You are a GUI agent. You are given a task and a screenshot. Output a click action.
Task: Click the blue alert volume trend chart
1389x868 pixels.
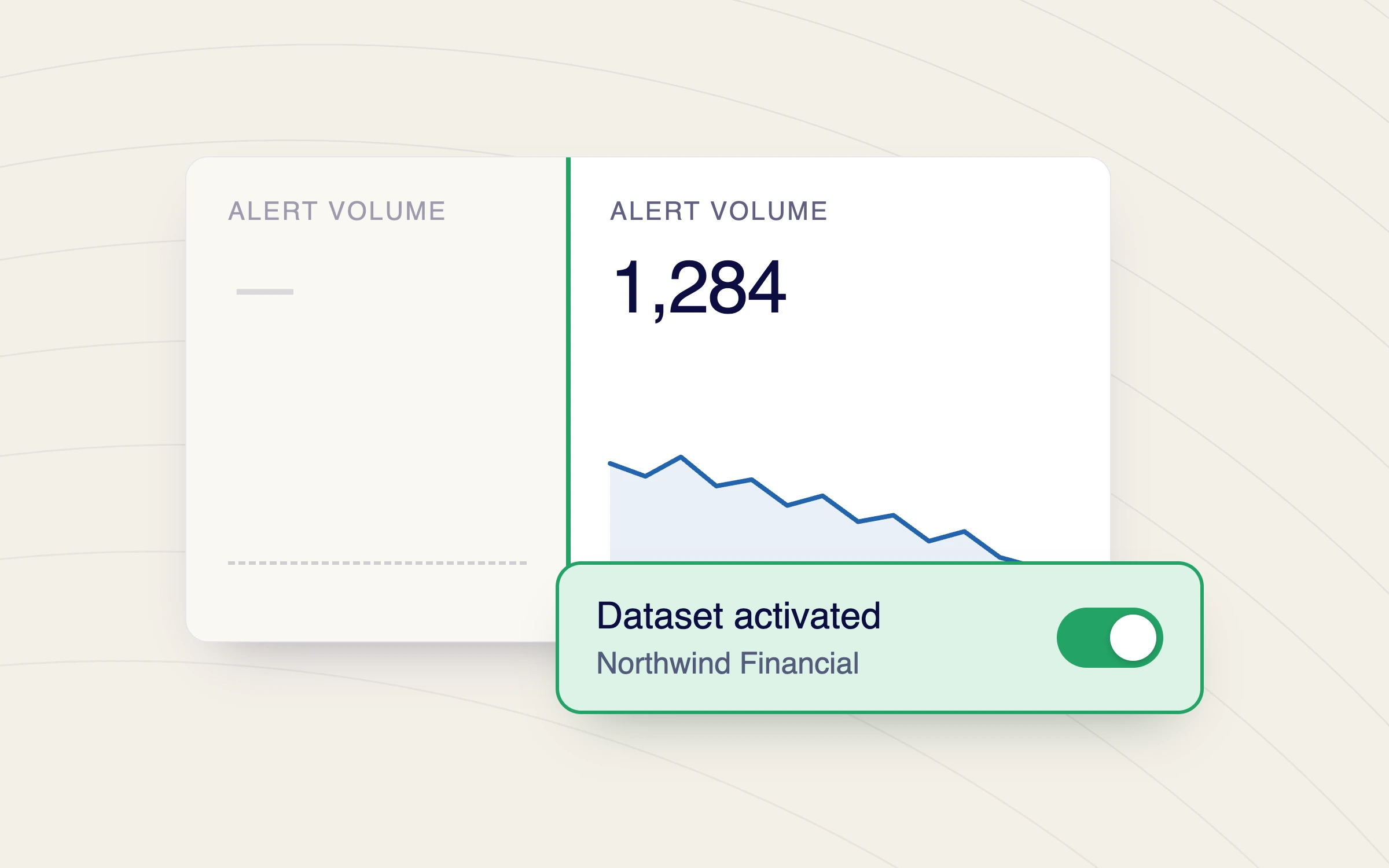816,509
